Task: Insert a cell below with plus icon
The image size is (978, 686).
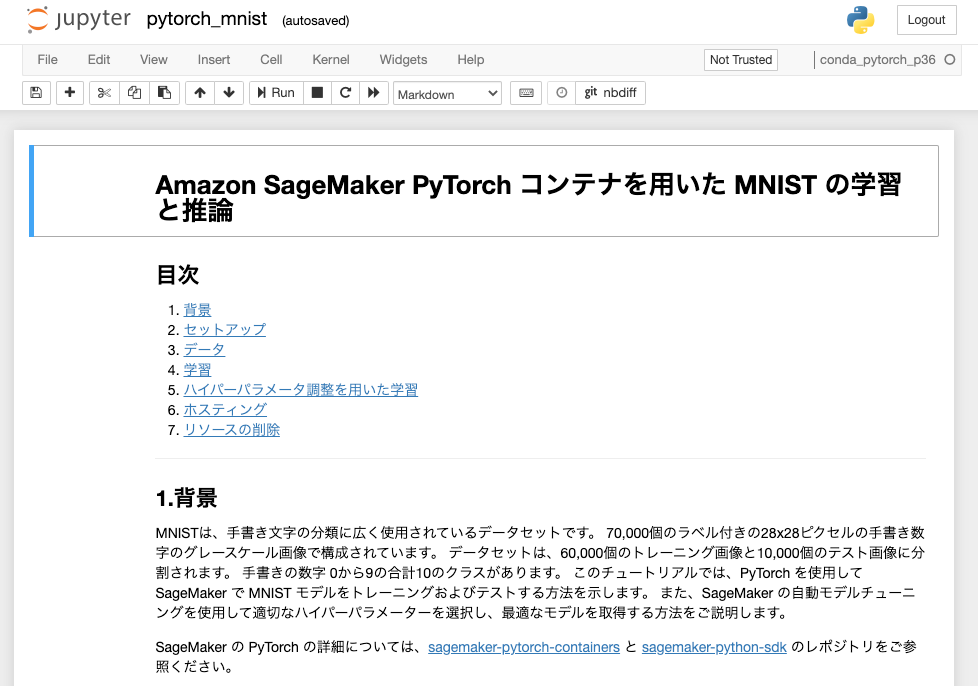Action: coord(70,93)
